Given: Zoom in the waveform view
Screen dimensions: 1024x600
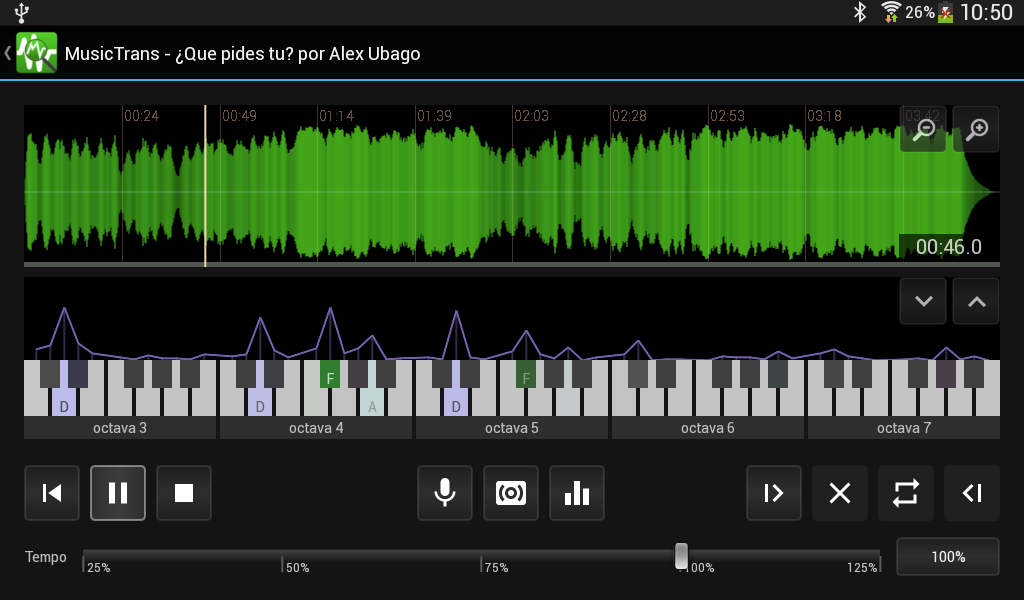Looking at the screenshot, I should (x=976, y=129).
